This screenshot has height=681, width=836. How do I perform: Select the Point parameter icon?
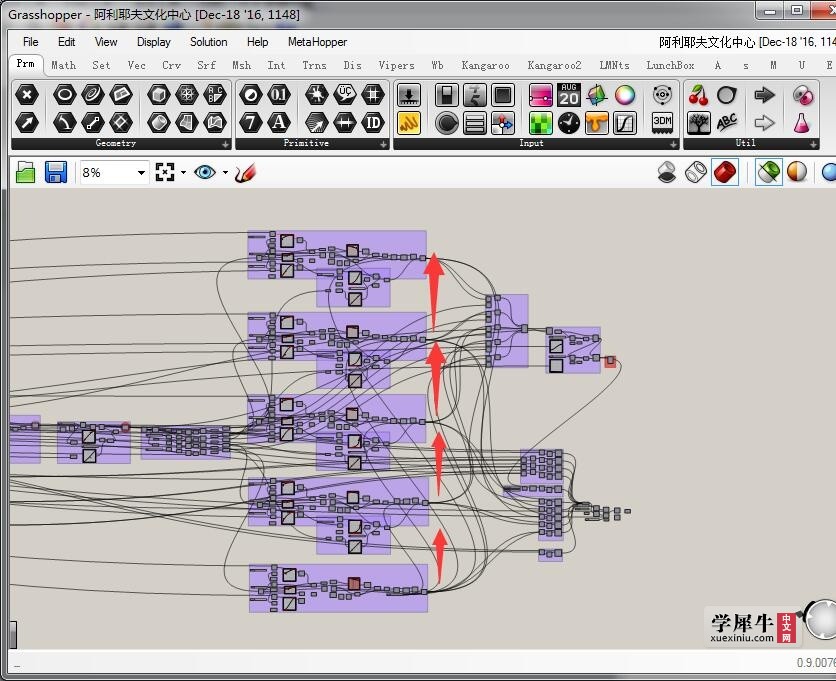point(27,95)
